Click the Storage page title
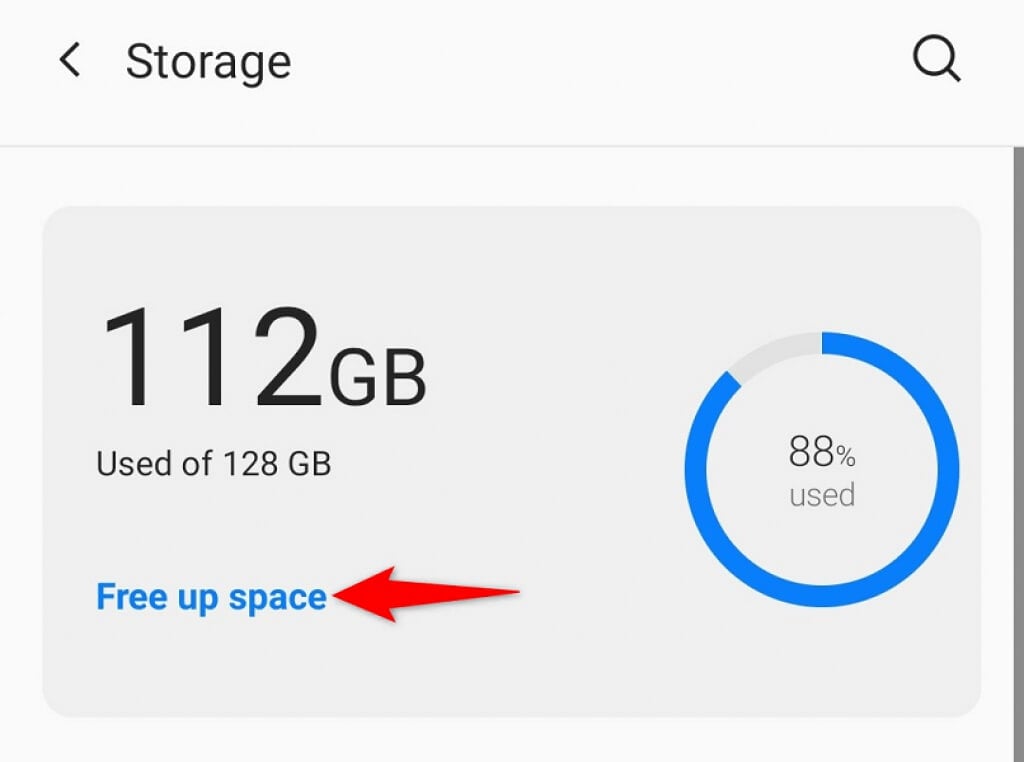 (x=208, y=62)
